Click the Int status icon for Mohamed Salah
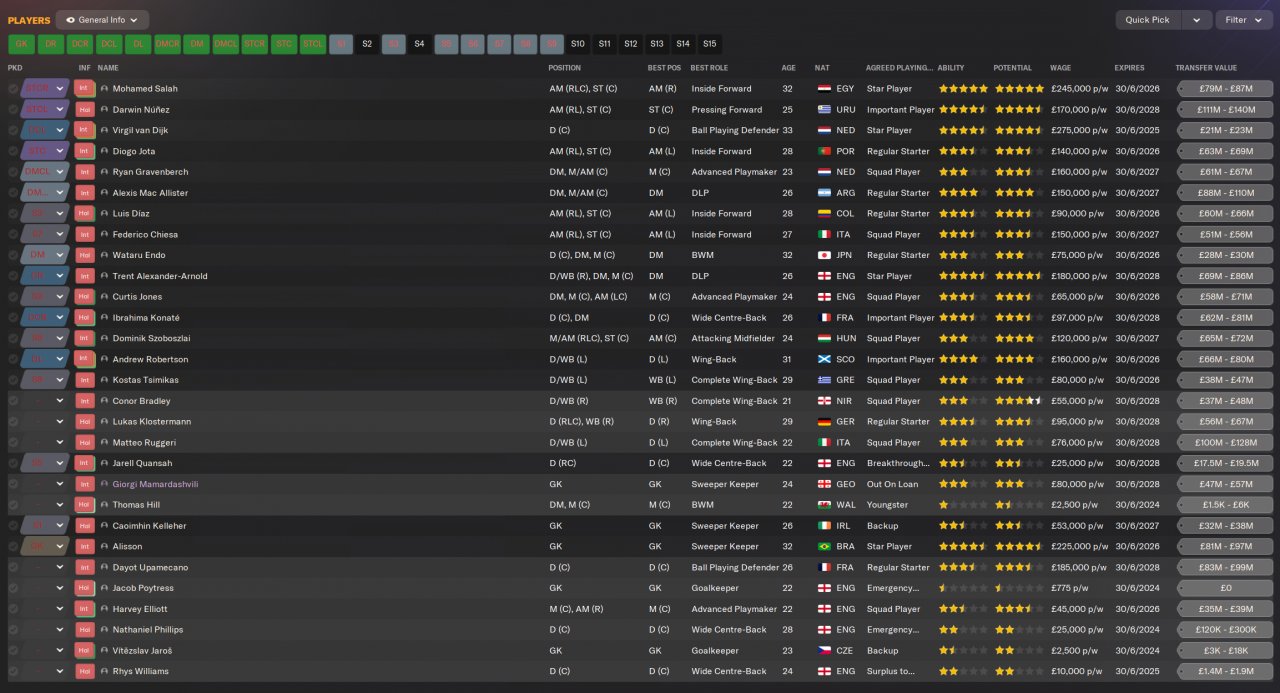 tap(85, 88)
